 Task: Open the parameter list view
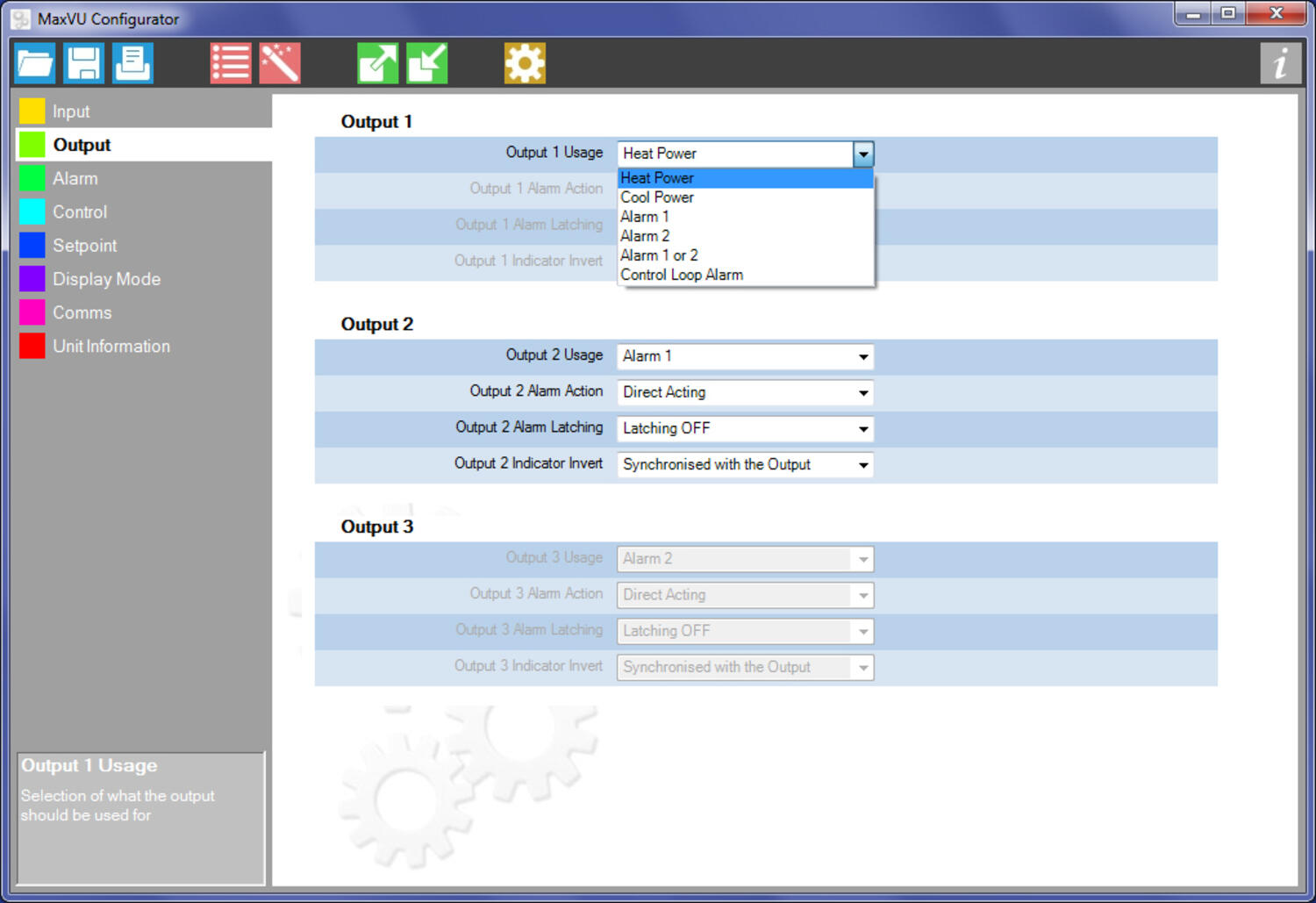click(x=230, y=62)
